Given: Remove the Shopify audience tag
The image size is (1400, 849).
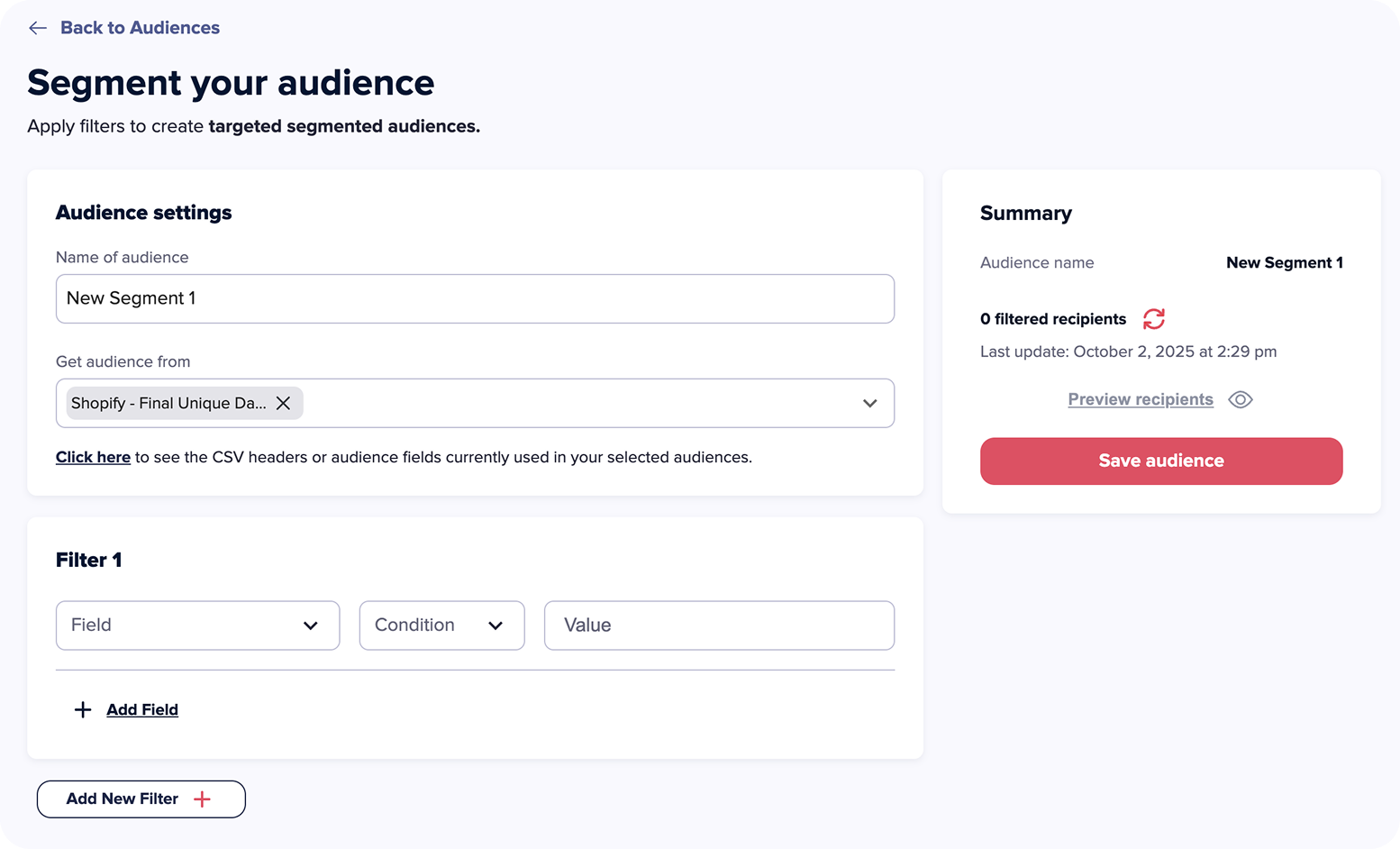Looking at the screenshot, I should click(283, 403).
